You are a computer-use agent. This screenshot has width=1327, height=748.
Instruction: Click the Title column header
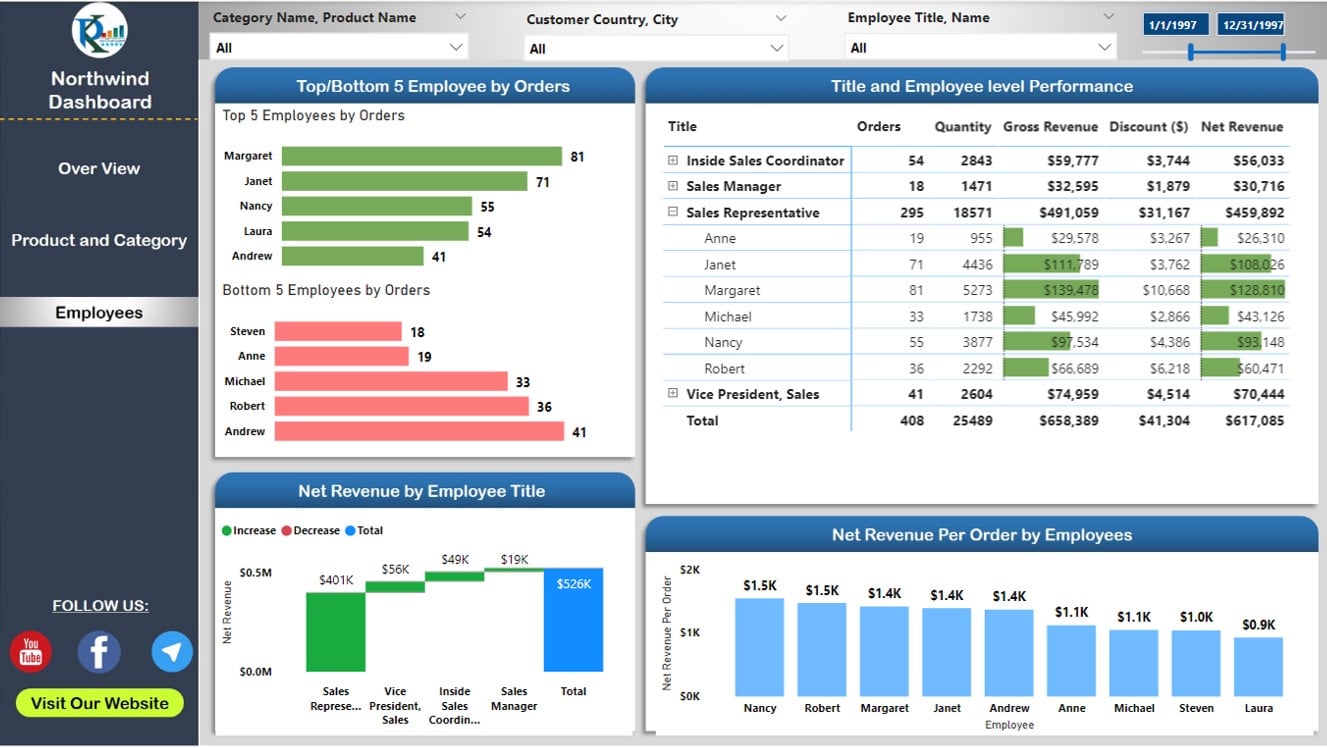pyautogui.click(x=683, y=127)
